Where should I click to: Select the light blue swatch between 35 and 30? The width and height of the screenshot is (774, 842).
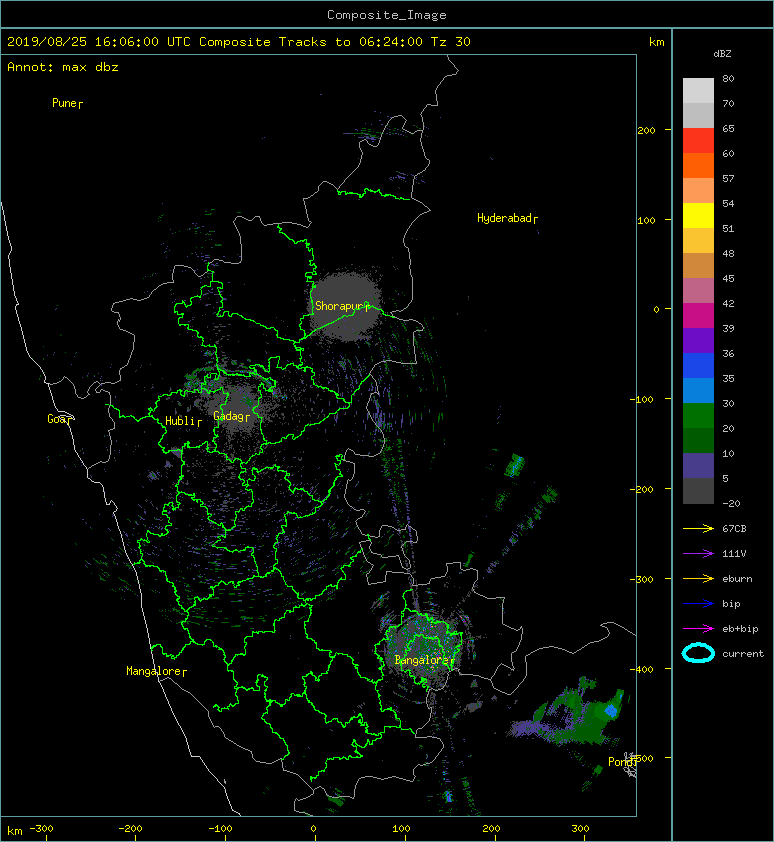(698, 390)
